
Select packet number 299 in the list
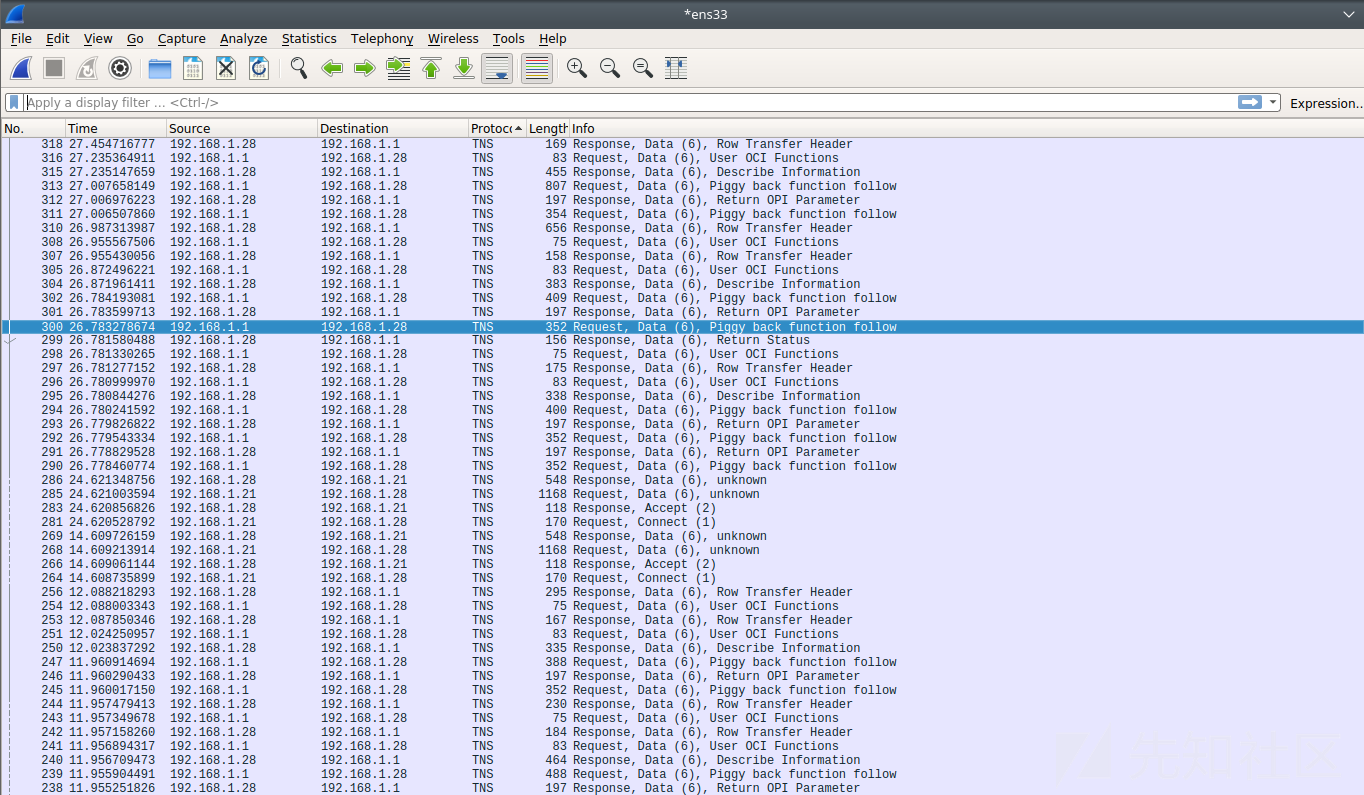tap(400, 340)
